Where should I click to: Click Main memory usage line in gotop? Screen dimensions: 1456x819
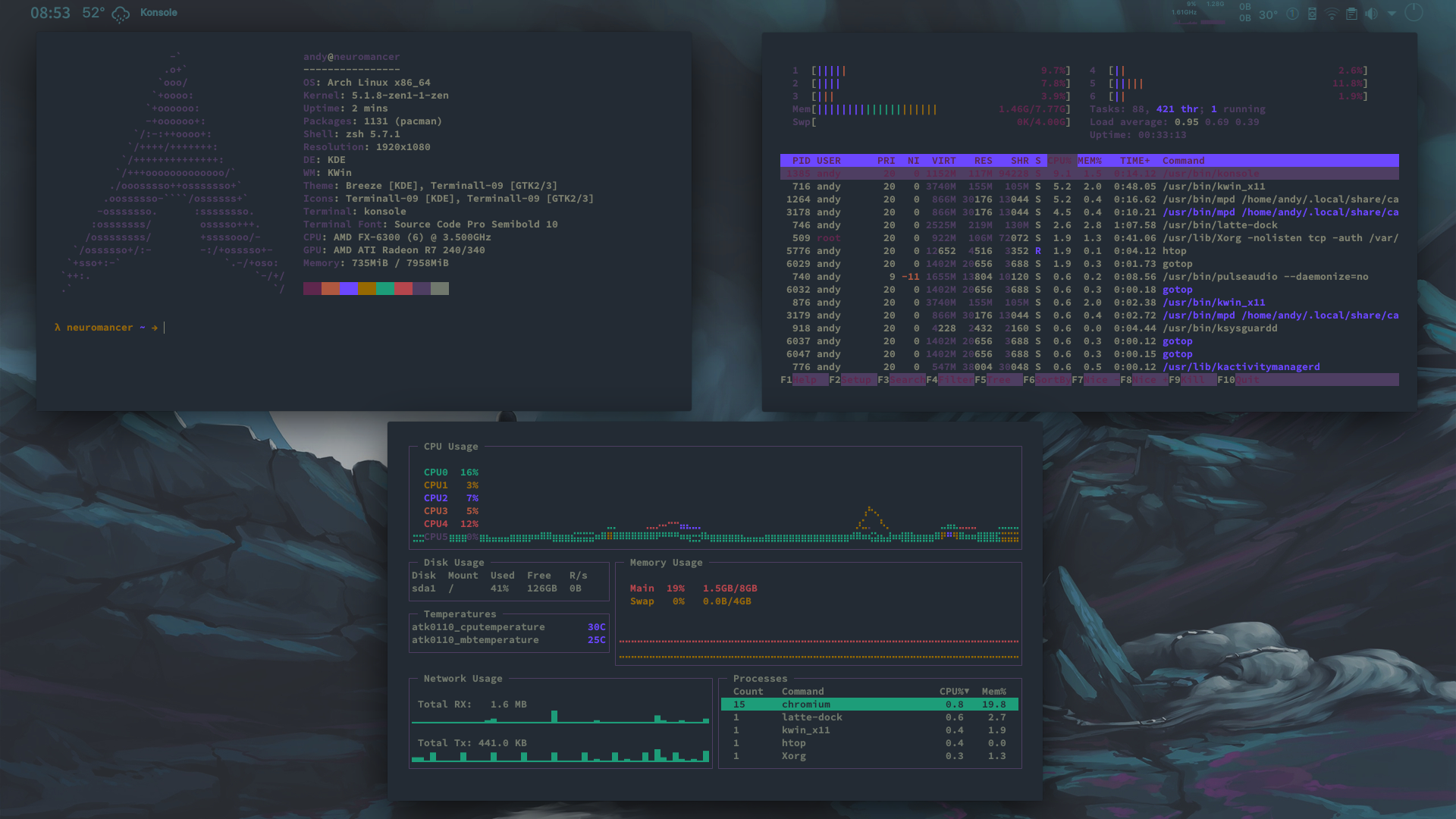tap(693, 588)
